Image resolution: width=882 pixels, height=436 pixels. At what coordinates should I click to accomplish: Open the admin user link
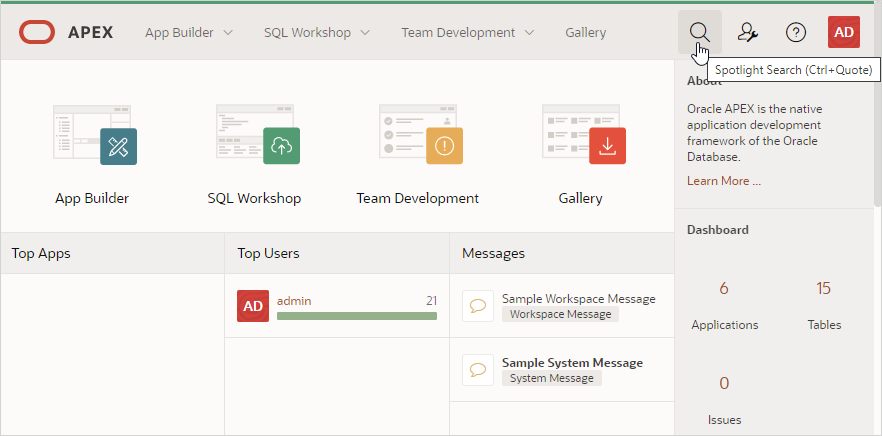(294, 301)
